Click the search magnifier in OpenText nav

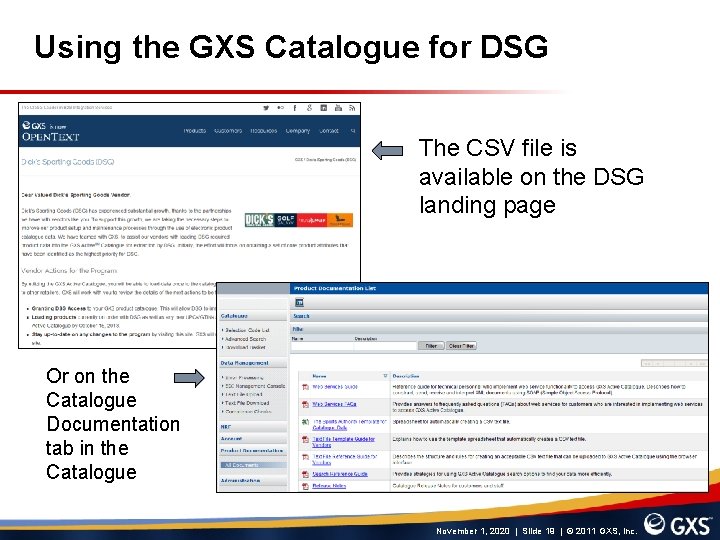coord(353,131)
